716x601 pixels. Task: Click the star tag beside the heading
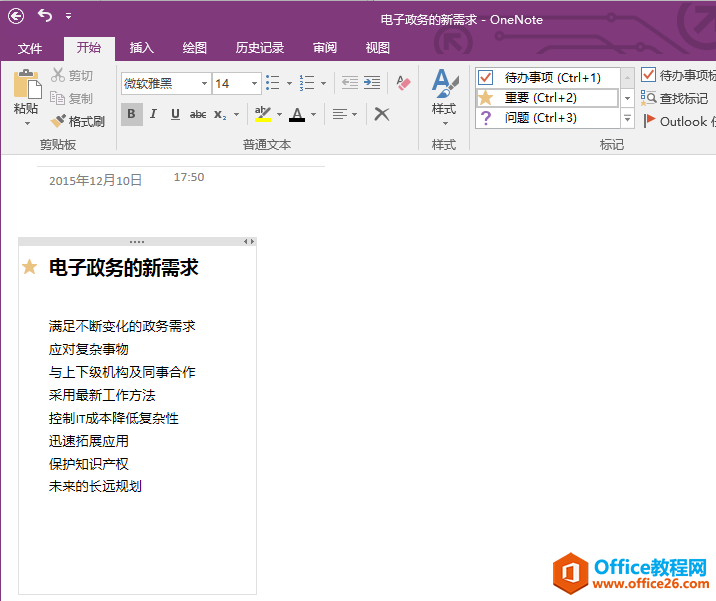(x=30, y=267)
